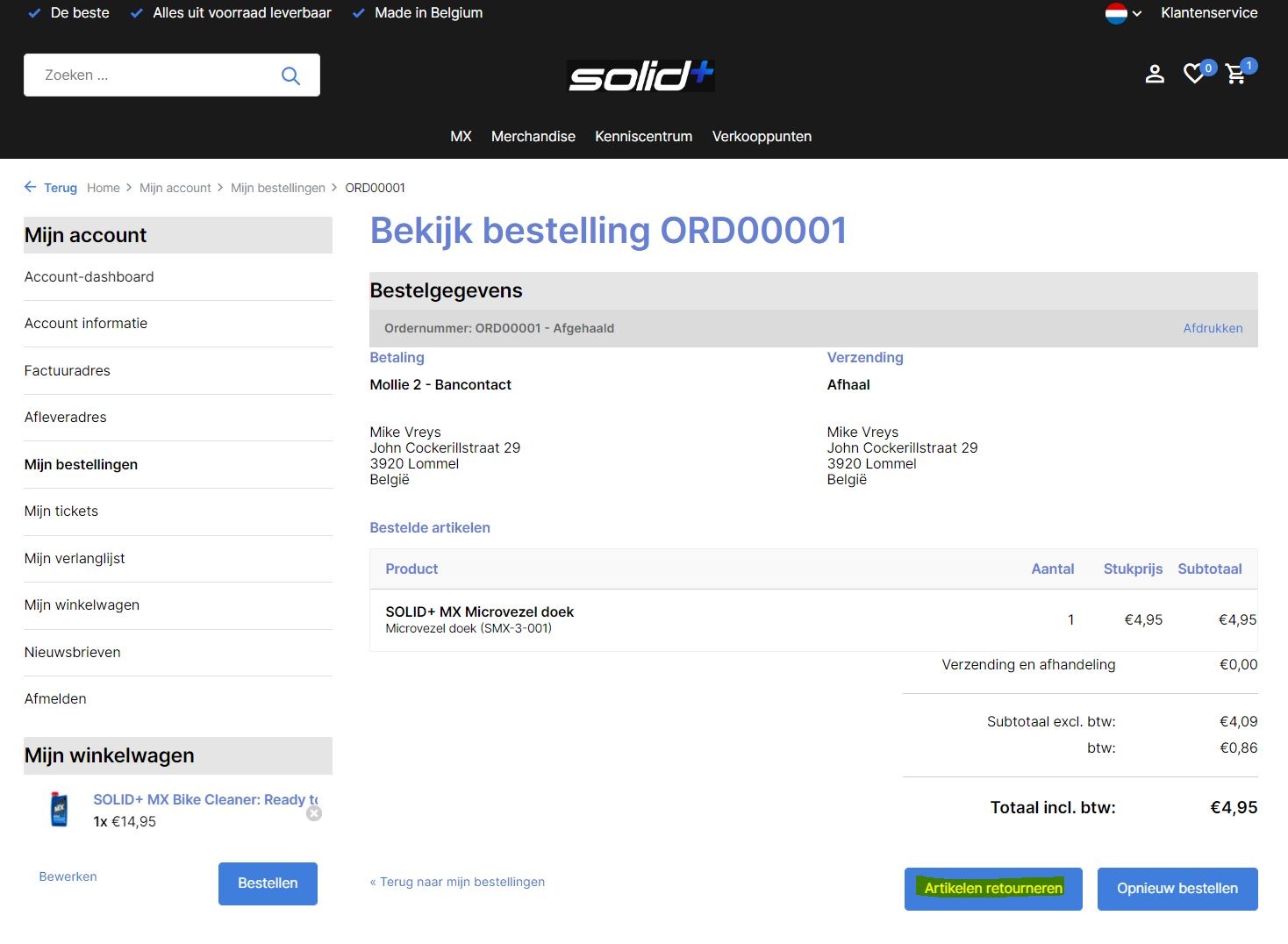Open SOLID+ MX Bike Cleaner cart item

[205, 799]
